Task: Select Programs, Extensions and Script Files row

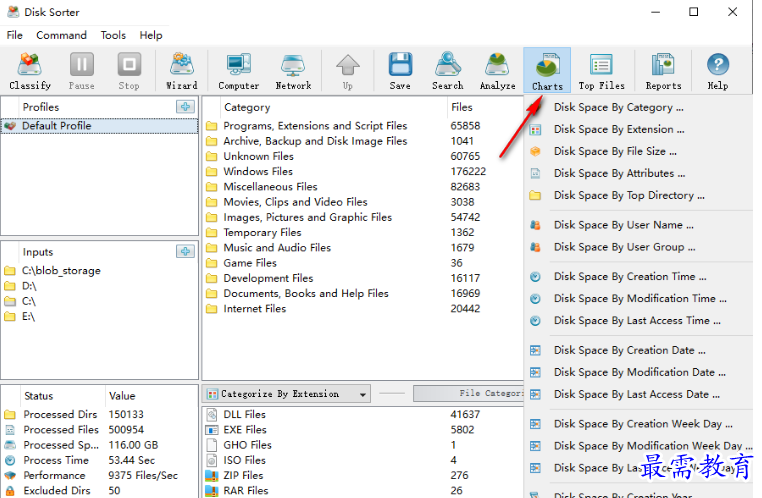Action: [x=363, y=126]
